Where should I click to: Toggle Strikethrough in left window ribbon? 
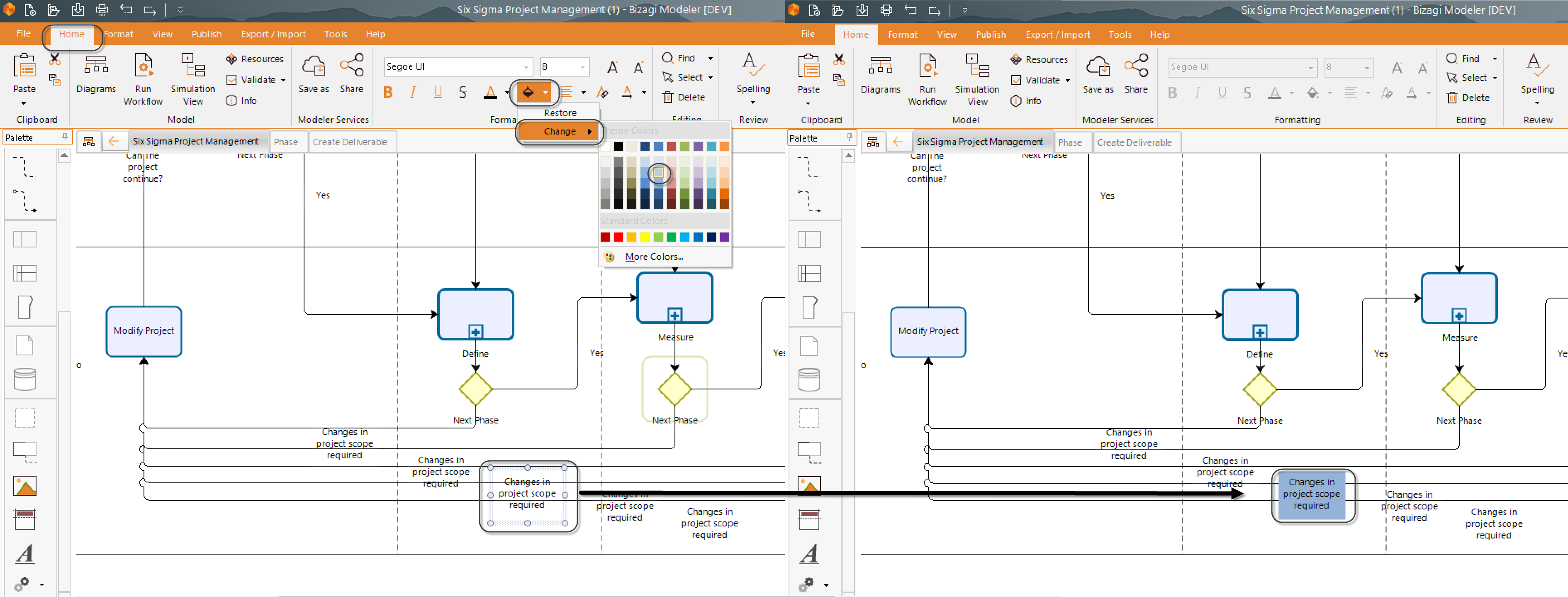[463, 93]
